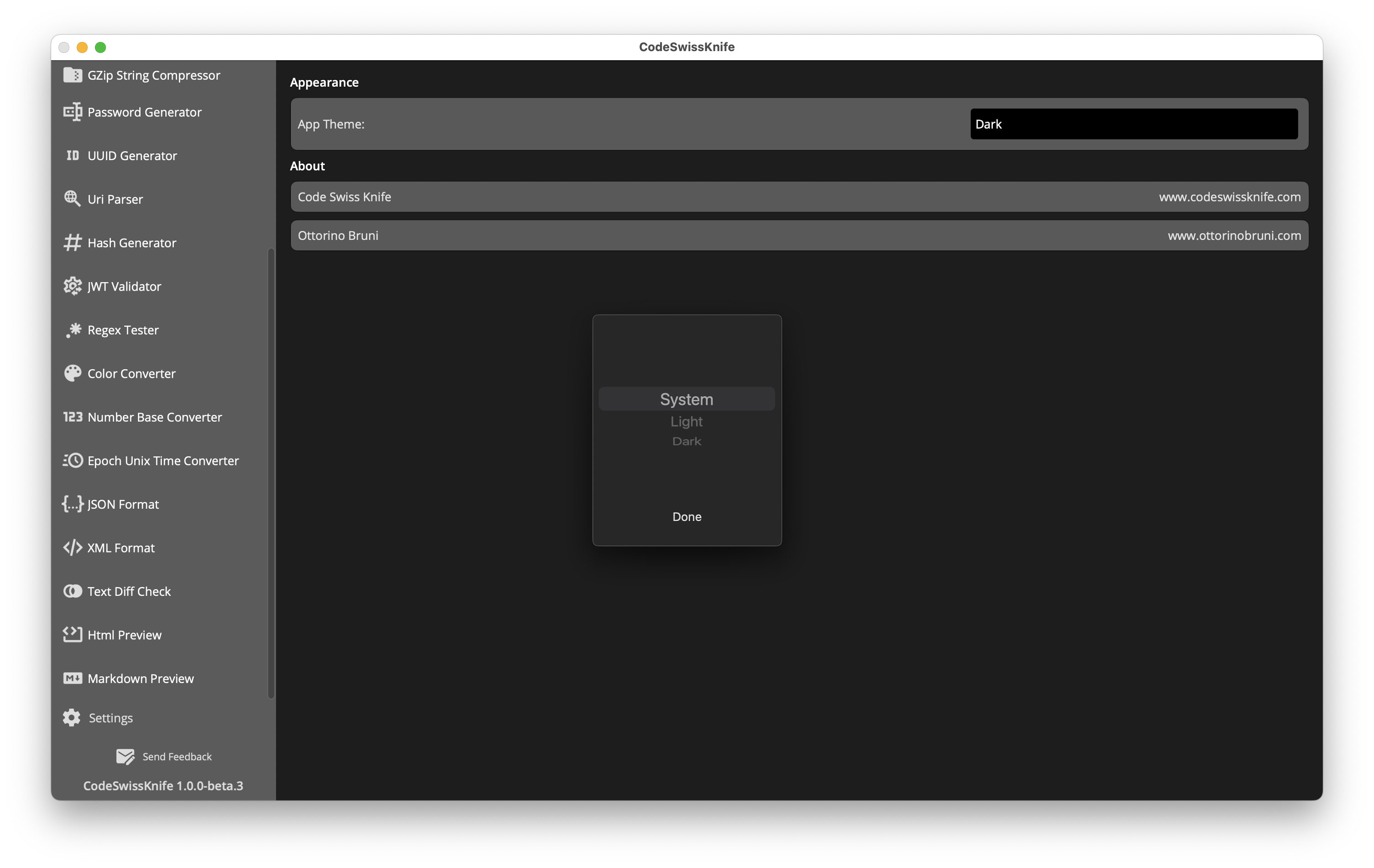Choose Light in theme picker

(x=687, y=422)
